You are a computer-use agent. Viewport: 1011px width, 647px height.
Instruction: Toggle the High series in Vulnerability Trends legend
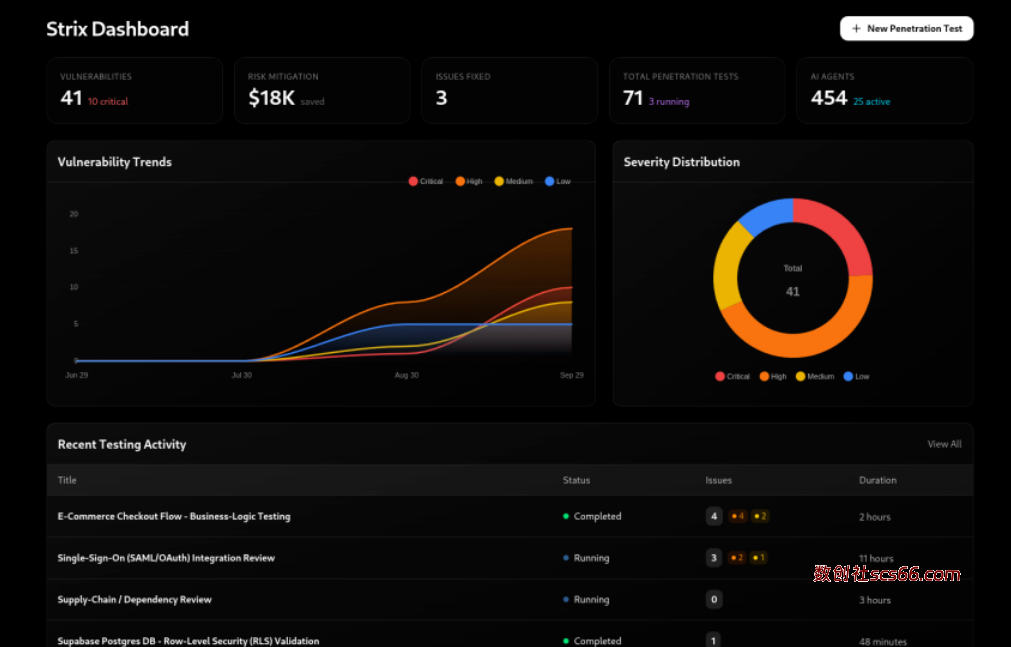(469, 181)
